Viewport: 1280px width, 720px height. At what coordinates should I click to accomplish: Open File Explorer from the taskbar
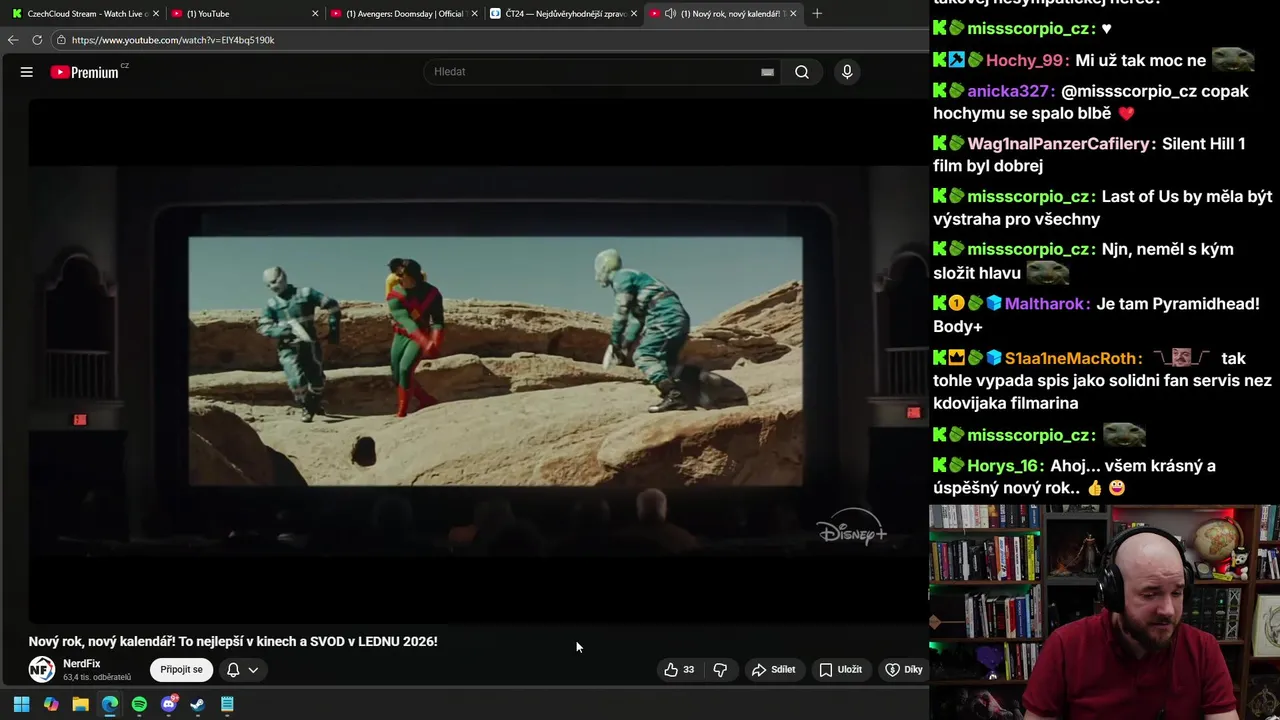(x=80, y=704)
